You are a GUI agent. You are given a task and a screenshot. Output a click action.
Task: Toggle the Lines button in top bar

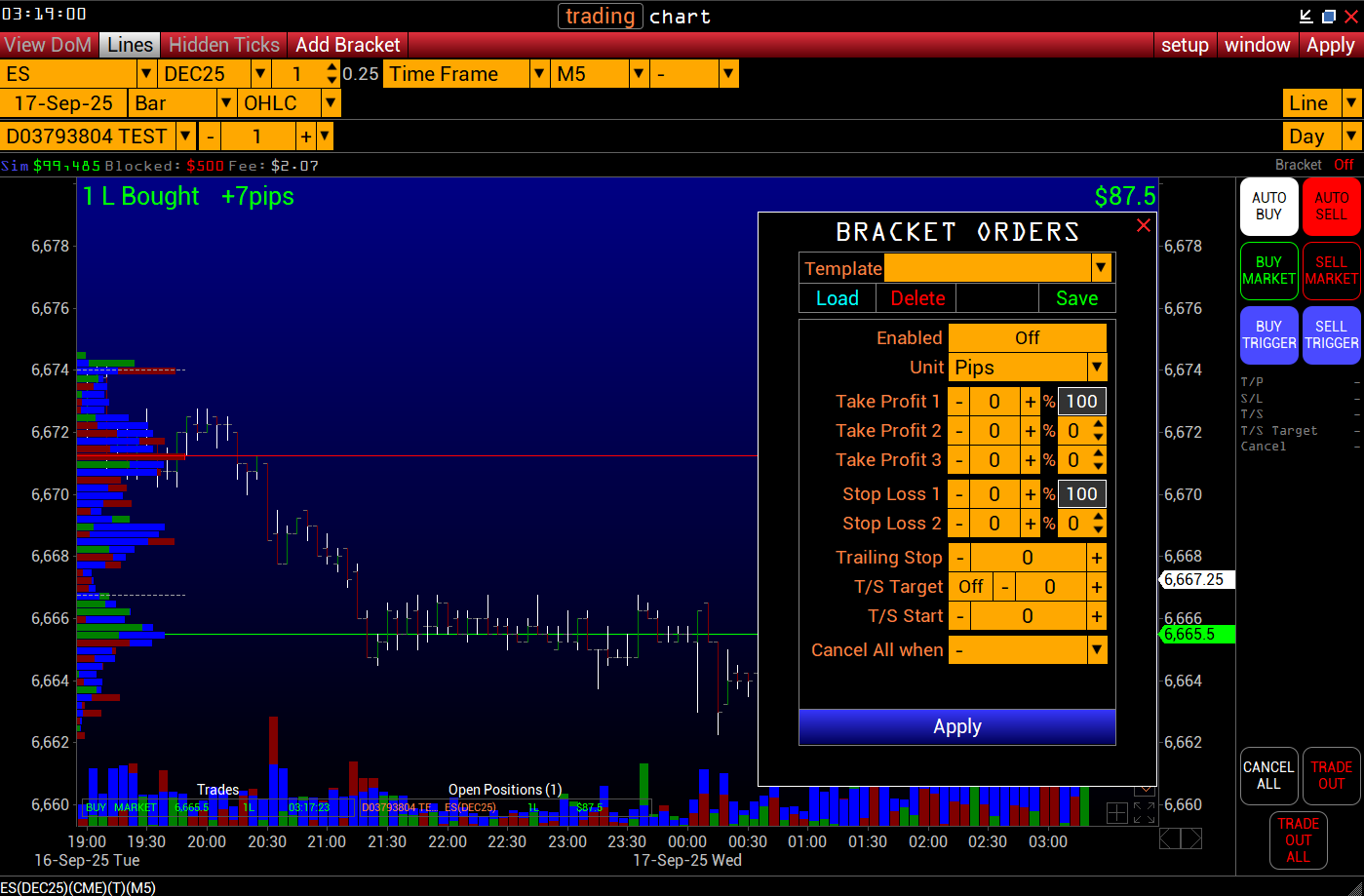[130, 45]
